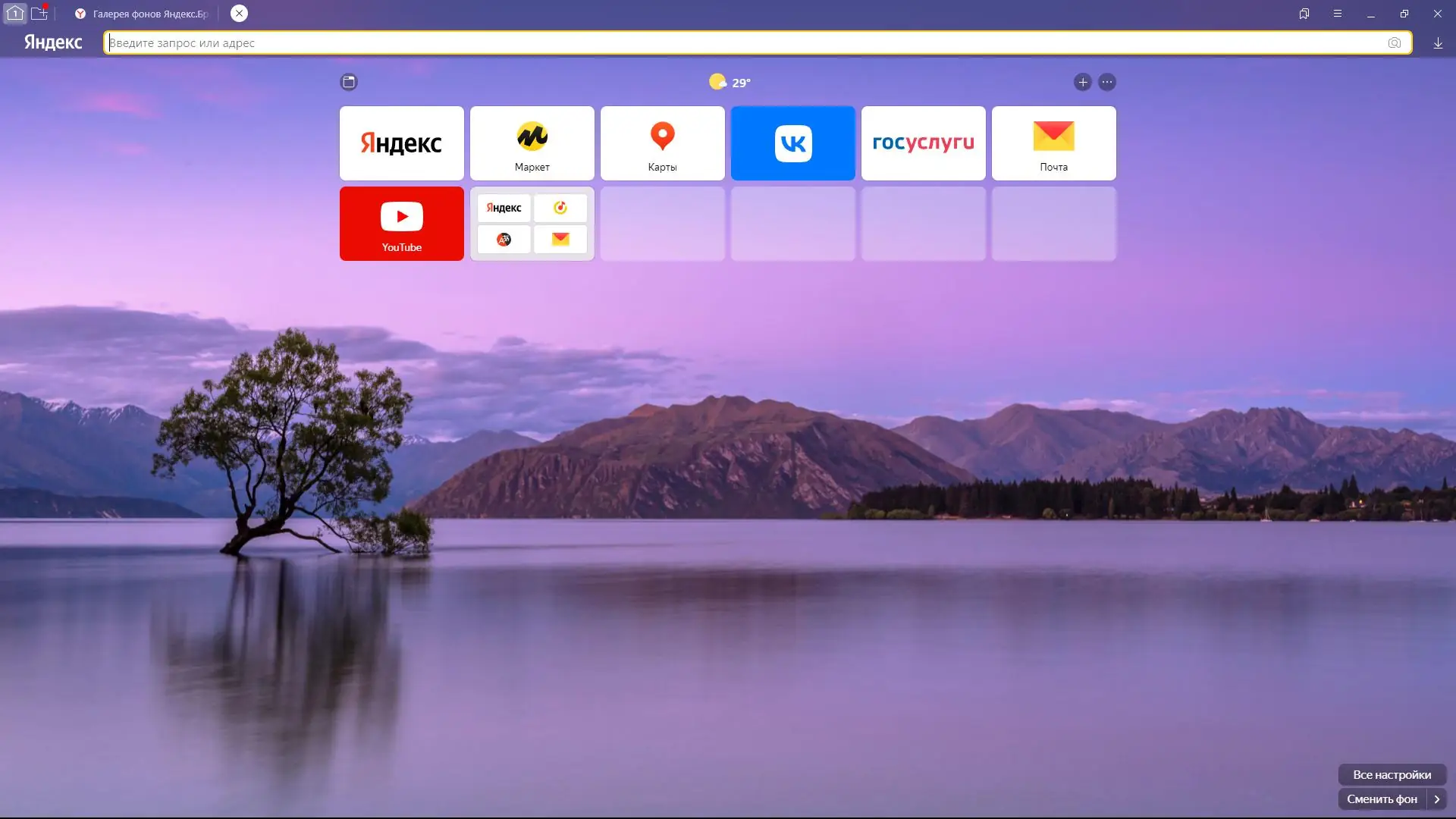Click the address and search field
The width and height of the screenshot is (1456, 819).
pyautogui.click(x=743, y=43)
